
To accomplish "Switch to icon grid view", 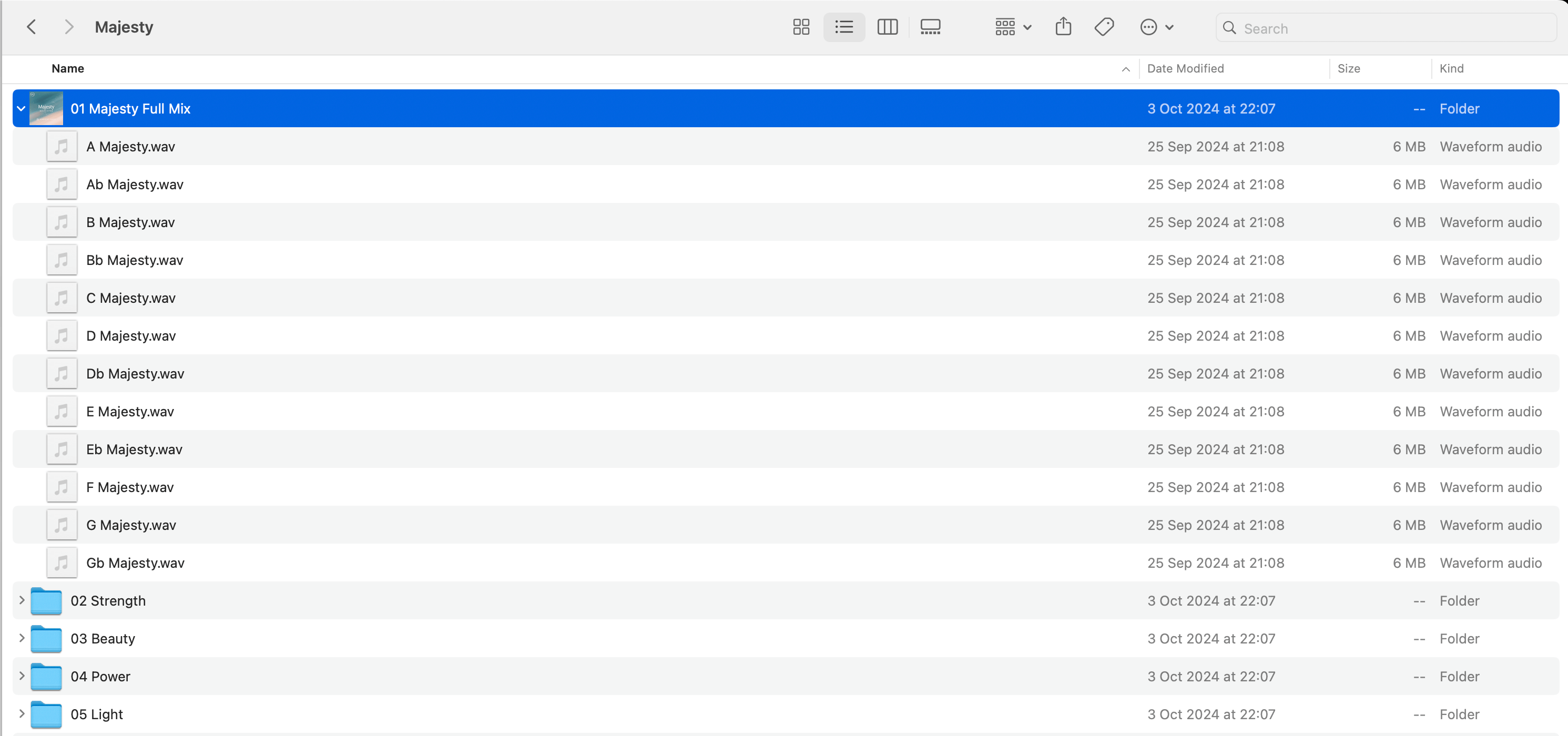I will click(801, 27).
